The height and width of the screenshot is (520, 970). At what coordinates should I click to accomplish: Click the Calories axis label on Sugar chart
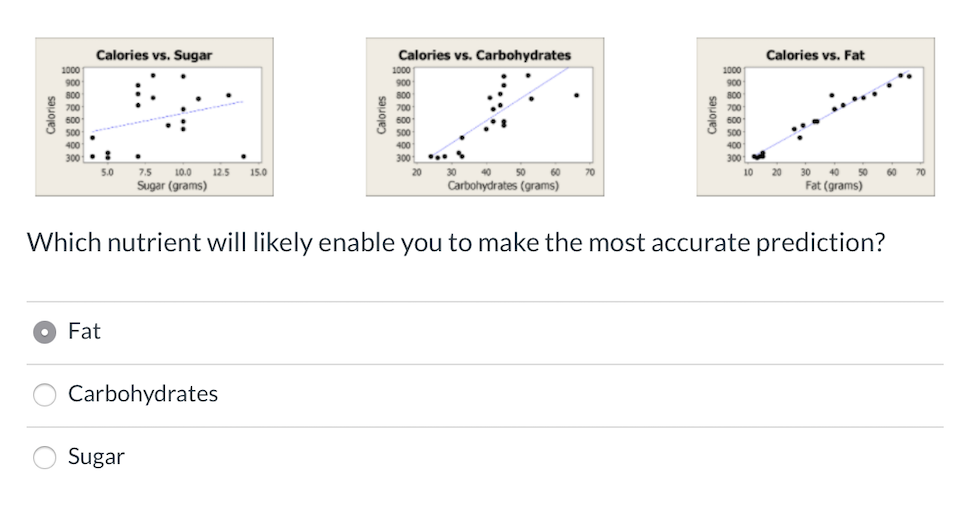51,114
